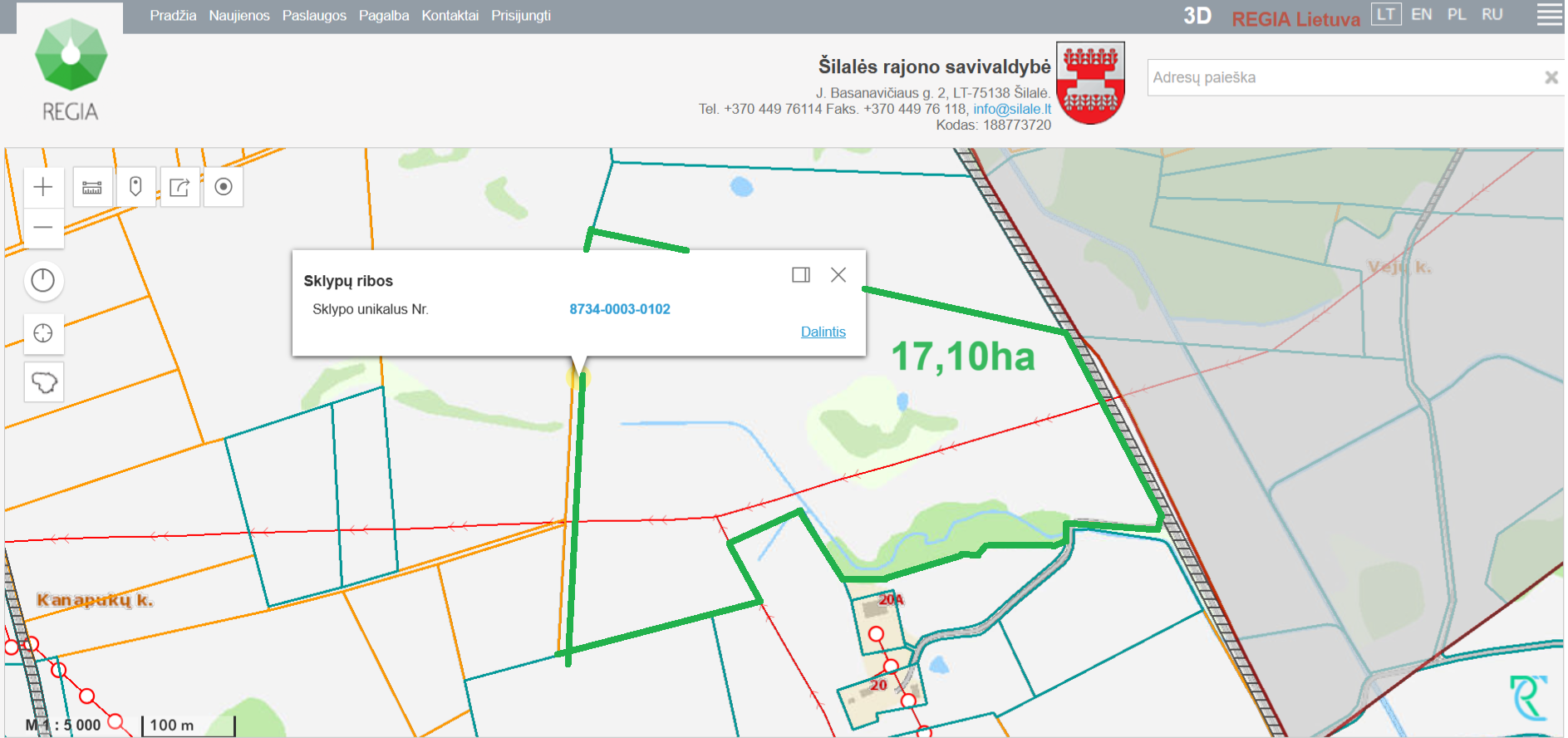Zoom in on the map
Image resolution: width=1568 pixels, height=738 pixels.
point(43,187)
